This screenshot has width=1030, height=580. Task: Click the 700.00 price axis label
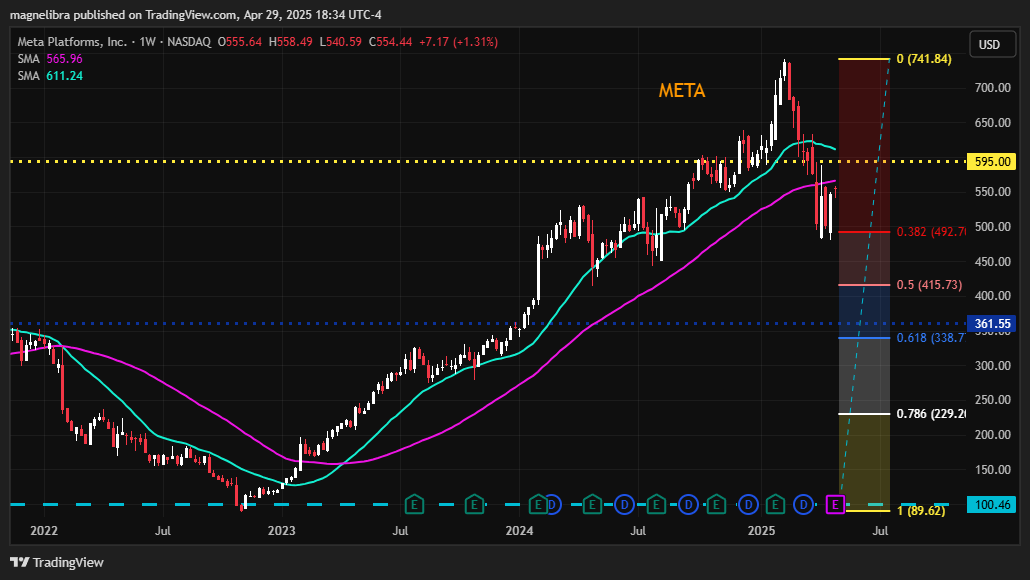tap(993, 87)
